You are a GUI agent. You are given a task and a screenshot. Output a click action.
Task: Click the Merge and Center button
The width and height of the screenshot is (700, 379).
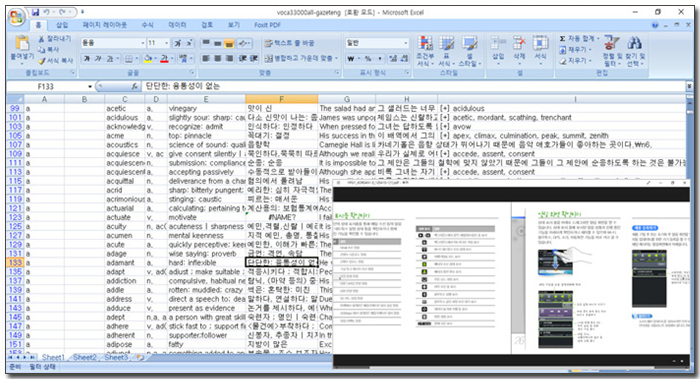301,58
